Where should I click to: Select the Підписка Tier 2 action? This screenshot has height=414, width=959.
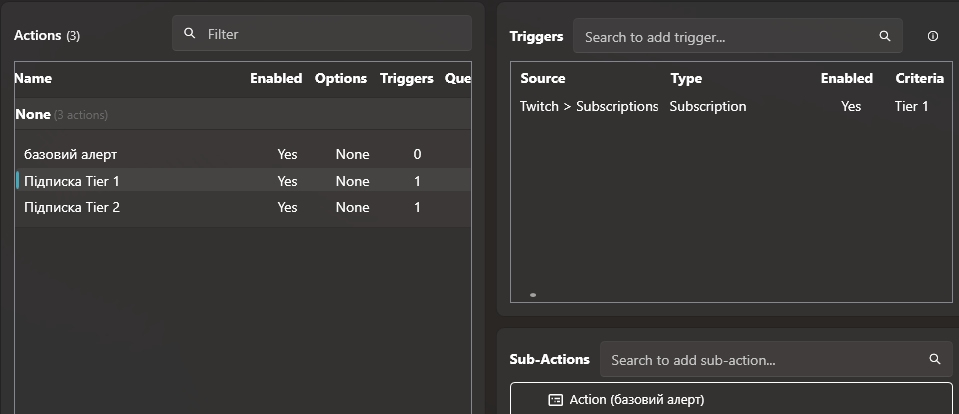coord(72,207)
